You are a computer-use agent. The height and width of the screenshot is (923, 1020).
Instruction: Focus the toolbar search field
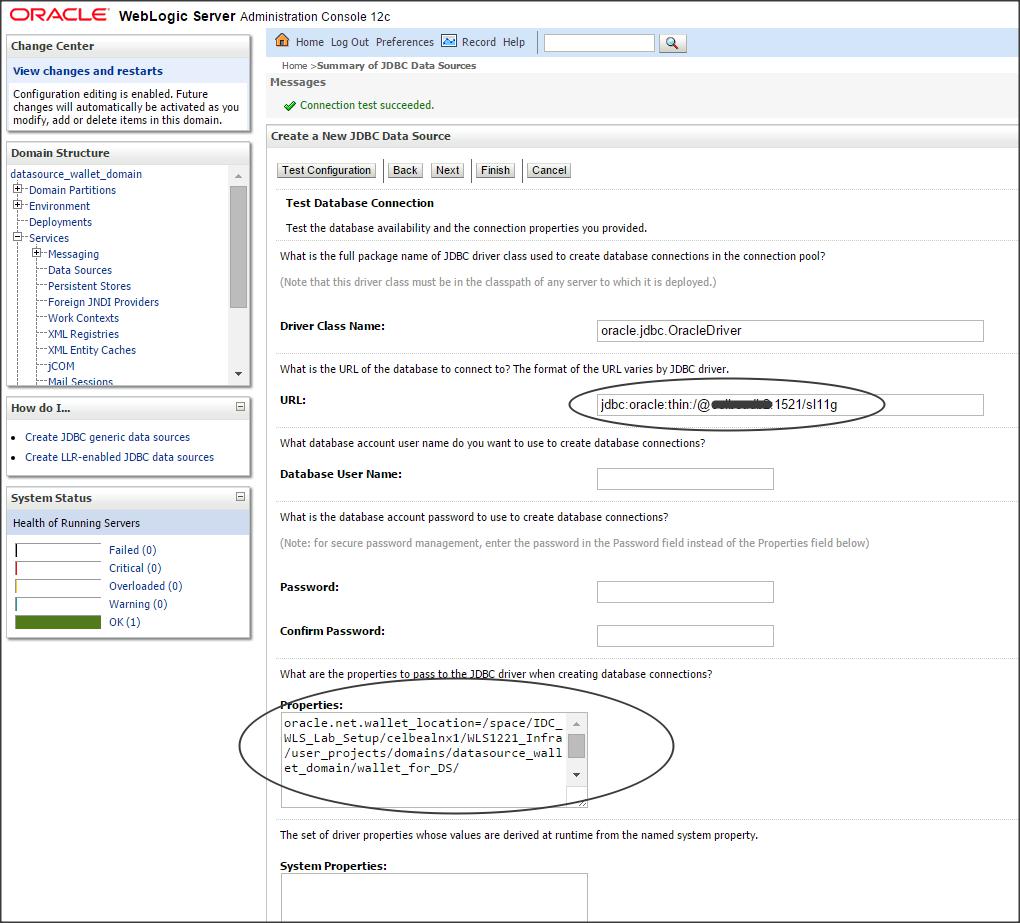point(598,43)
